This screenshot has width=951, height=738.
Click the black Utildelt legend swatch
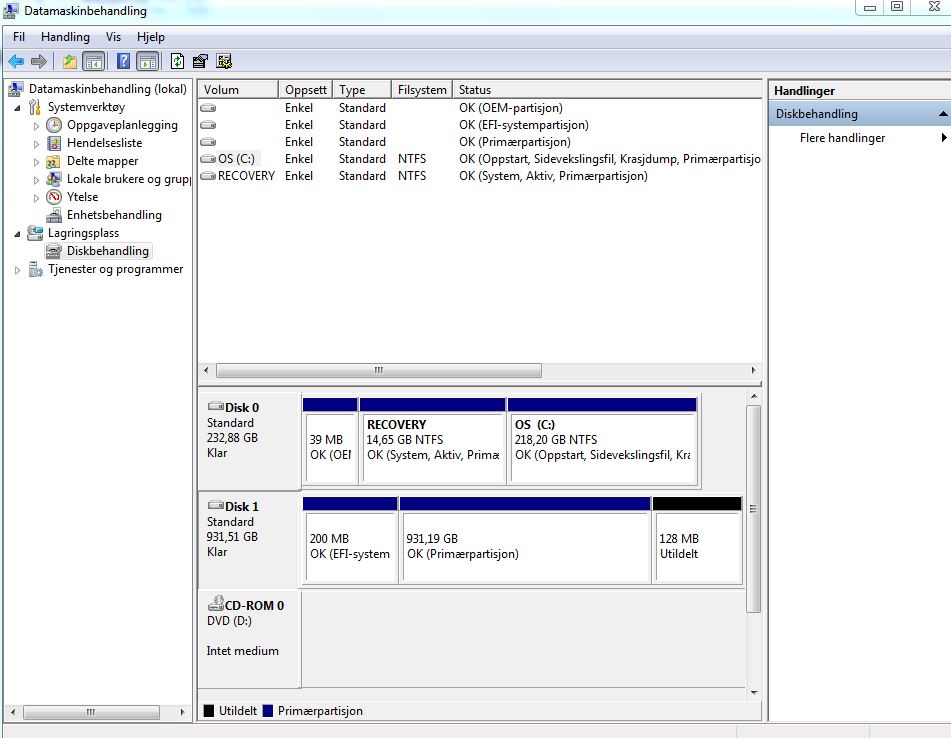click(x=209, y=711)
